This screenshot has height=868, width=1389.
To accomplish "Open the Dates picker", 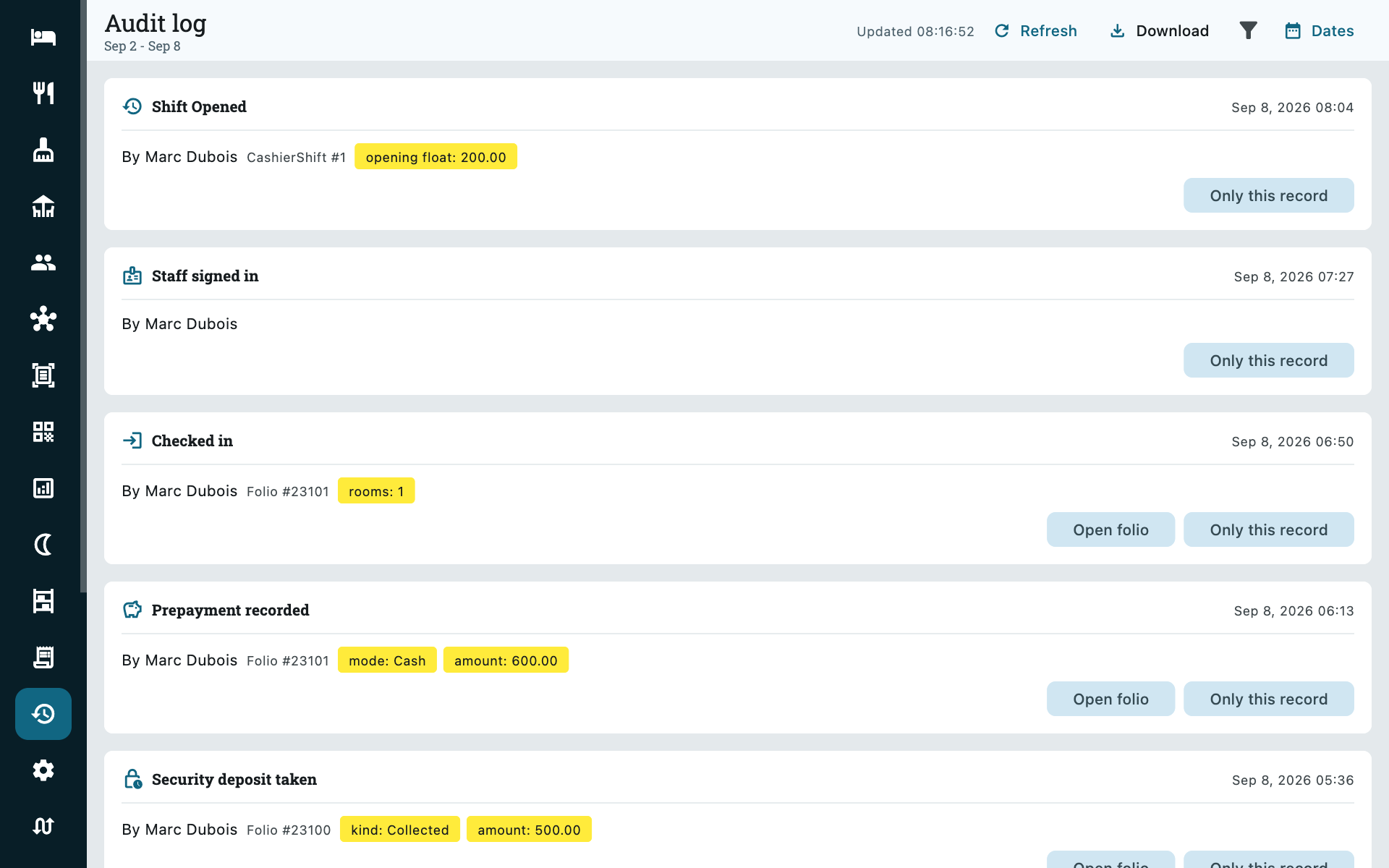I will click(1320, 31).
